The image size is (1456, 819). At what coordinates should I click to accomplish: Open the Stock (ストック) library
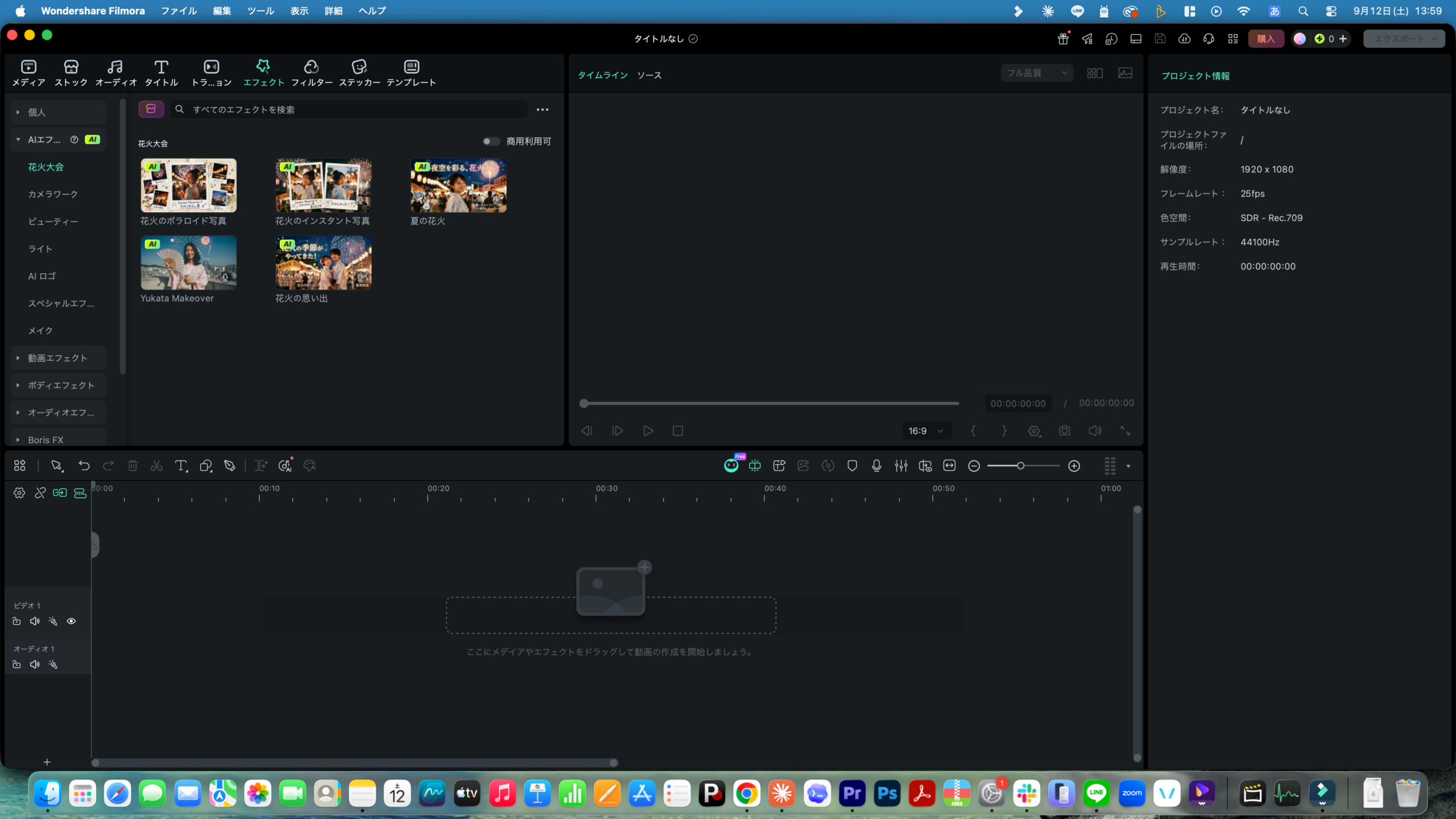click(71, 73)
